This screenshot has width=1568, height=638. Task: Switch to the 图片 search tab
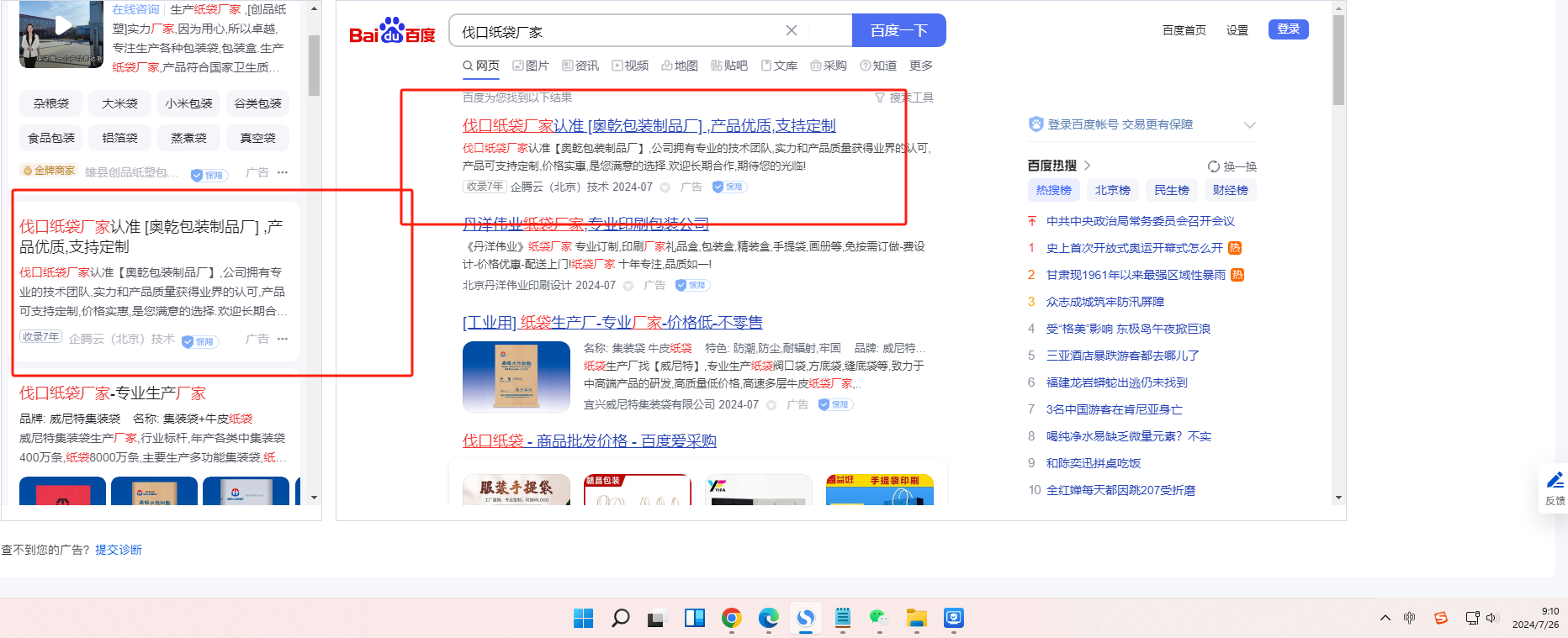[x=531, y=66]
